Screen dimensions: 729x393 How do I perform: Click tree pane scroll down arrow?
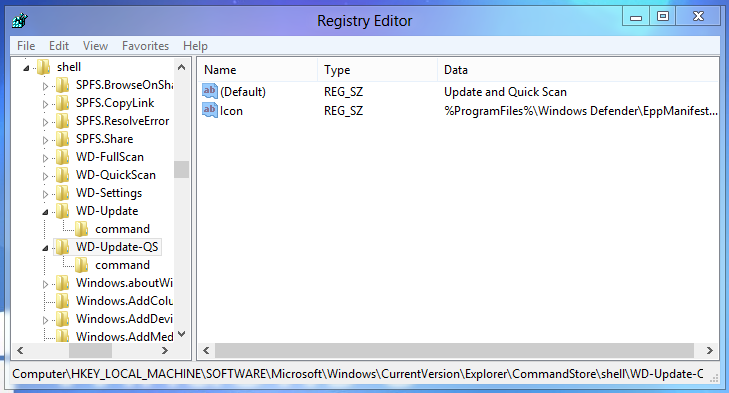pos(182,334)
